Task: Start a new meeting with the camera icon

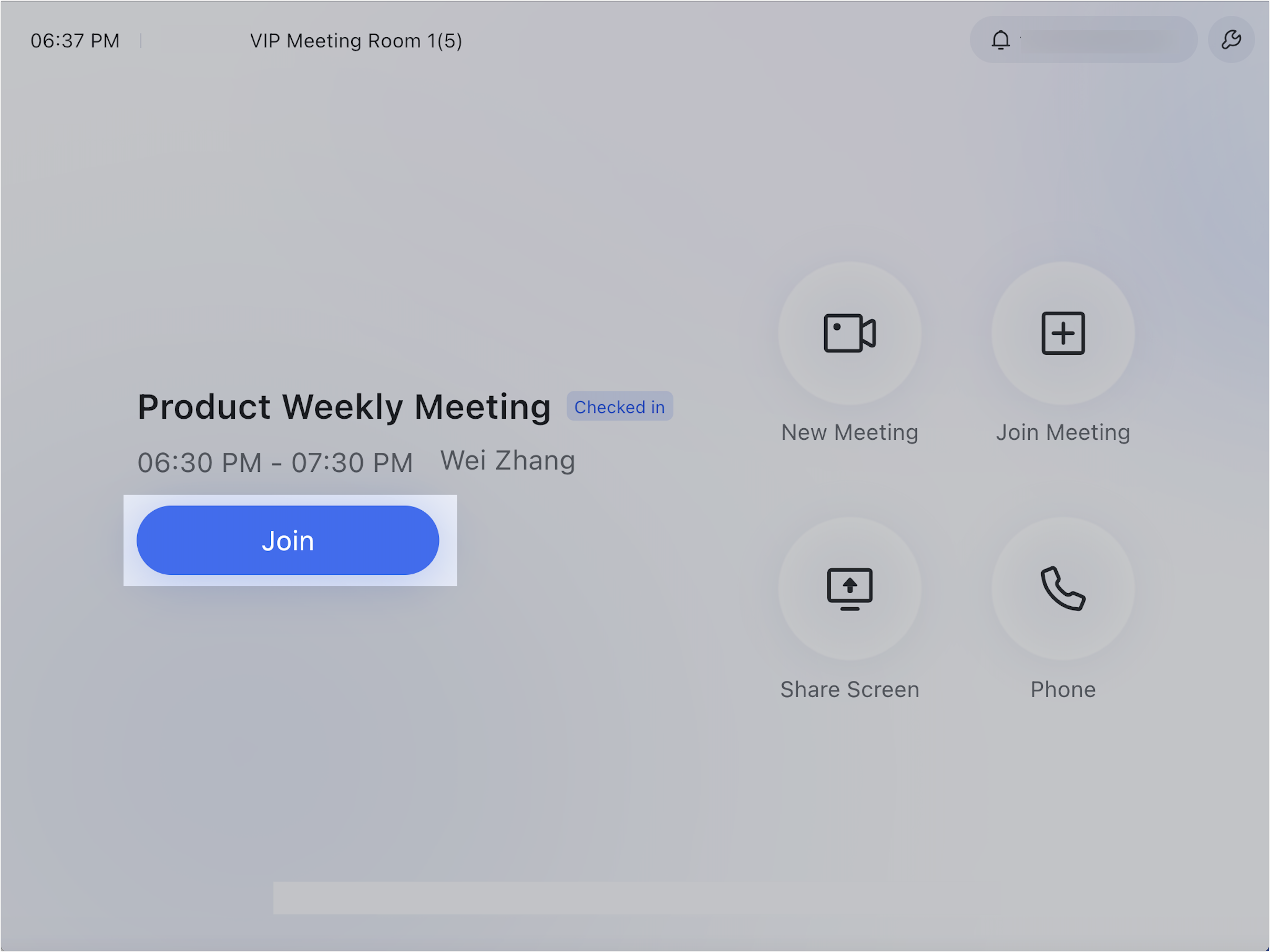Action: point(849,334)
